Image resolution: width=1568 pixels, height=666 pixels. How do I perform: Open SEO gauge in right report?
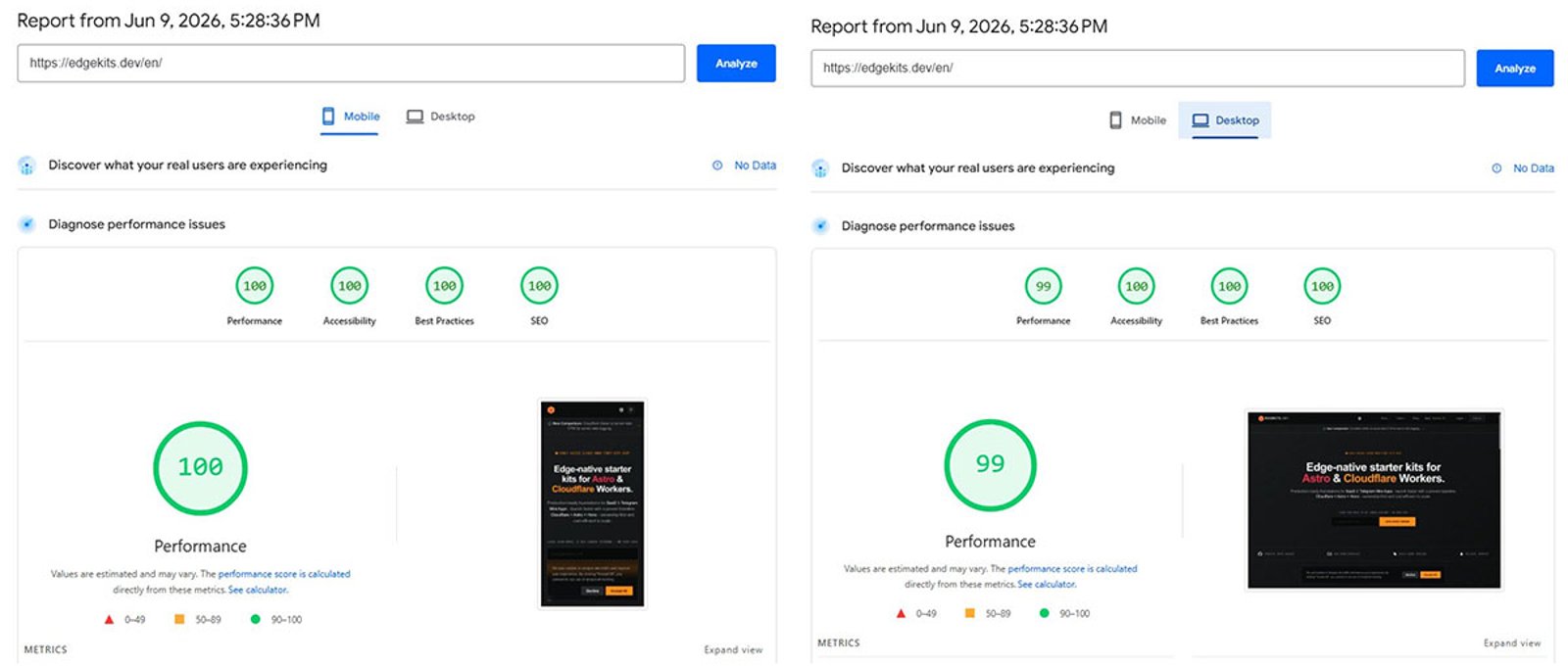pyautogui.click(x=1323, y=287)
